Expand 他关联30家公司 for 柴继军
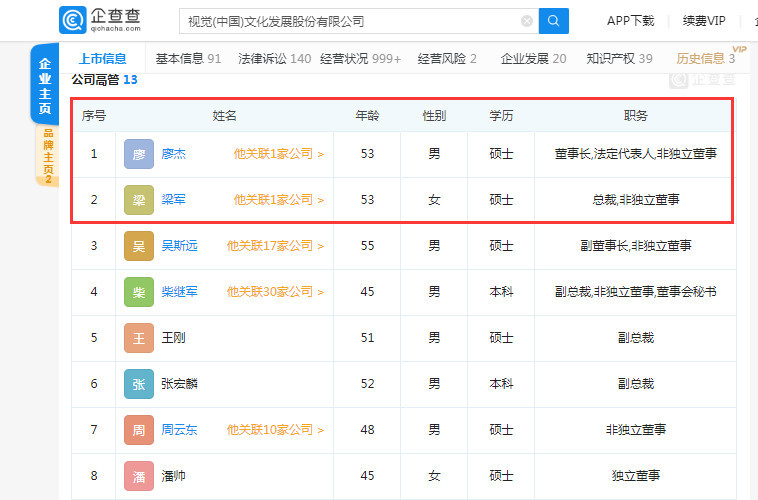The height and width of the screenshot is (500, 758). pos(276,292)
